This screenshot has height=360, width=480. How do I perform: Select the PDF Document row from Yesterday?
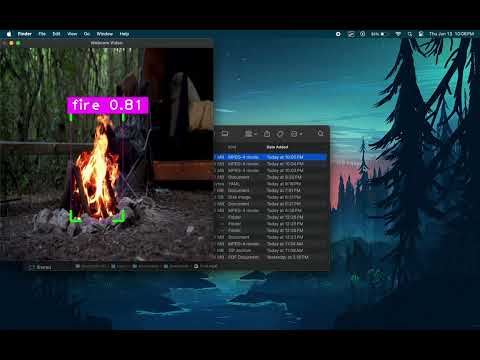[x=270, y=257]
